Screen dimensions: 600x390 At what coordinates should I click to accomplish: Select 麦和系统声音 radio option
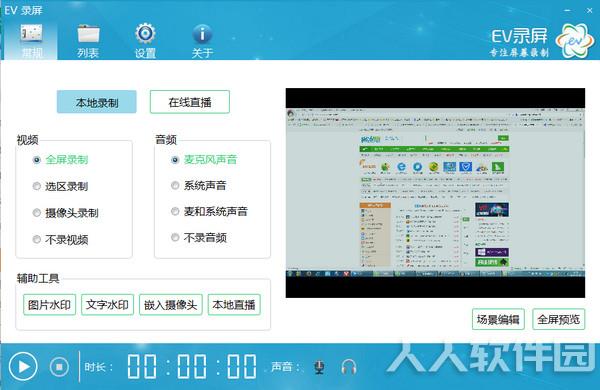pos(209,211)
